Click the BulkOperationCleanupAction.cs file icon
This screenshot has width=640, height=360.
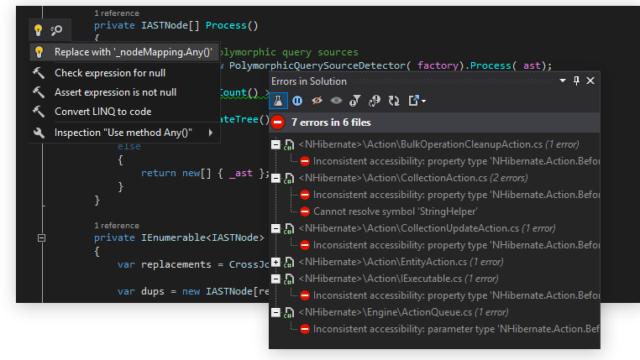pos(289,144)
